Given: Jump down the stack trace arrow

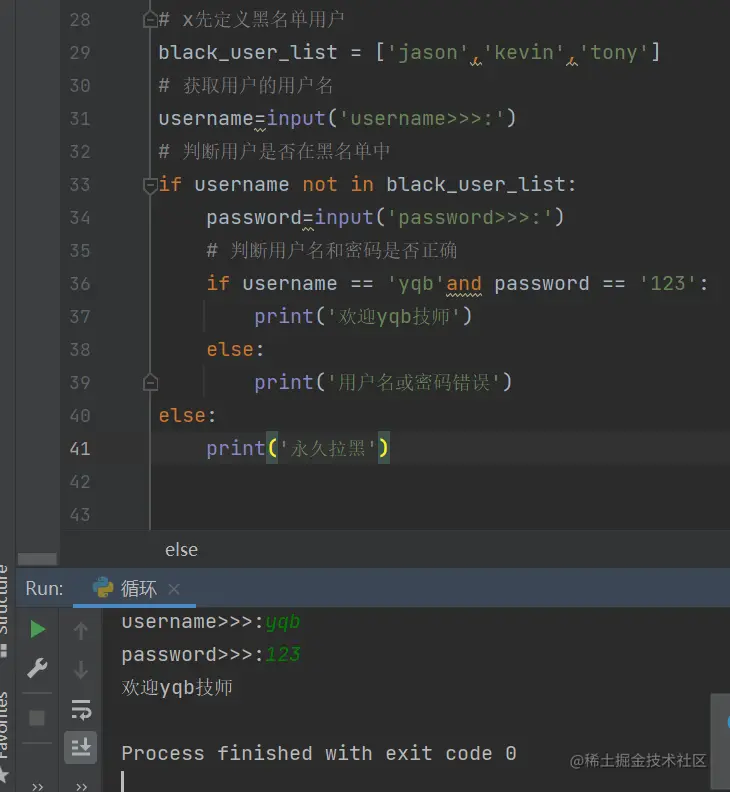Looking at the screenshot, I should point(81,670).
